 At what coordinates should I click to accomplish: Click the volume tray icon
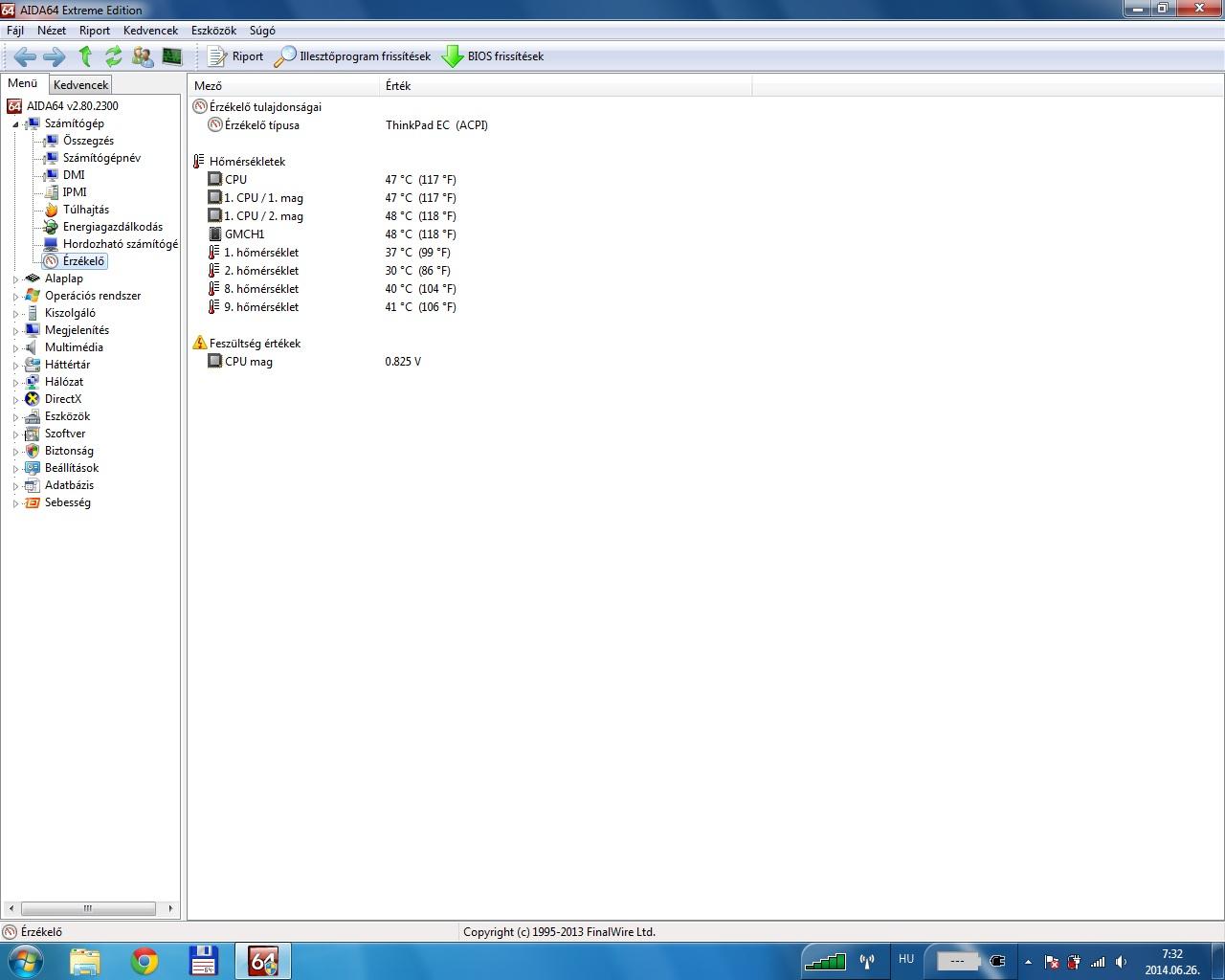click(x=1121, y=962)
